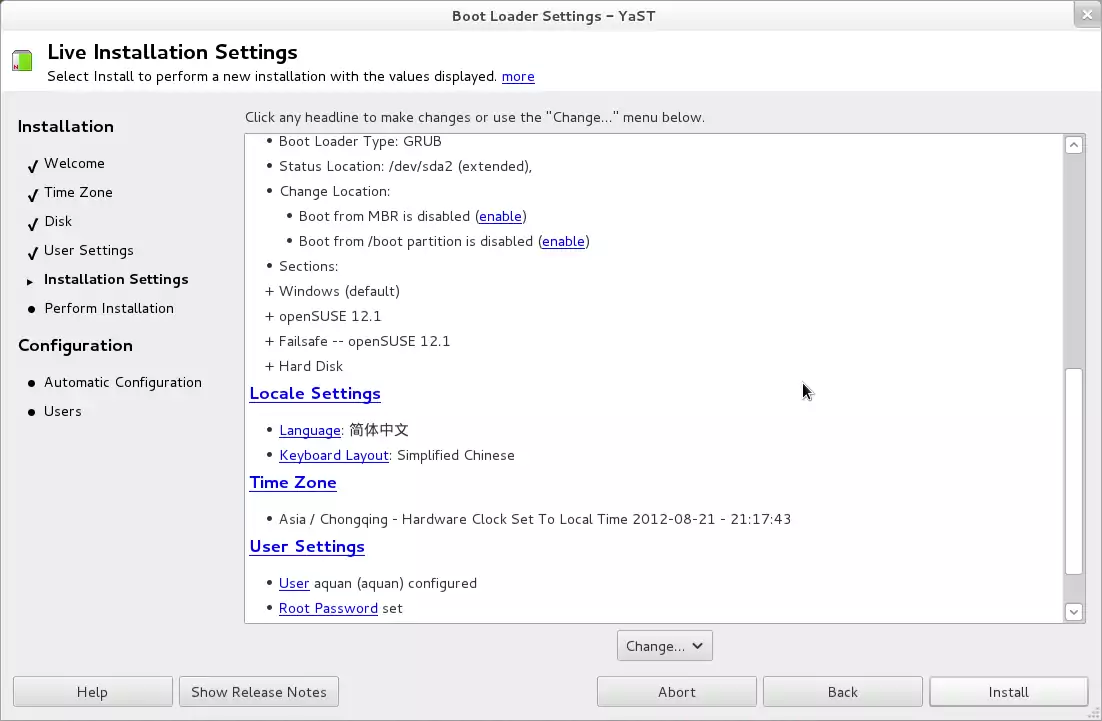This screenshot has width=1102, height=721.
Task: Enable Boot from /boot partition
Action: pos(563,241)
